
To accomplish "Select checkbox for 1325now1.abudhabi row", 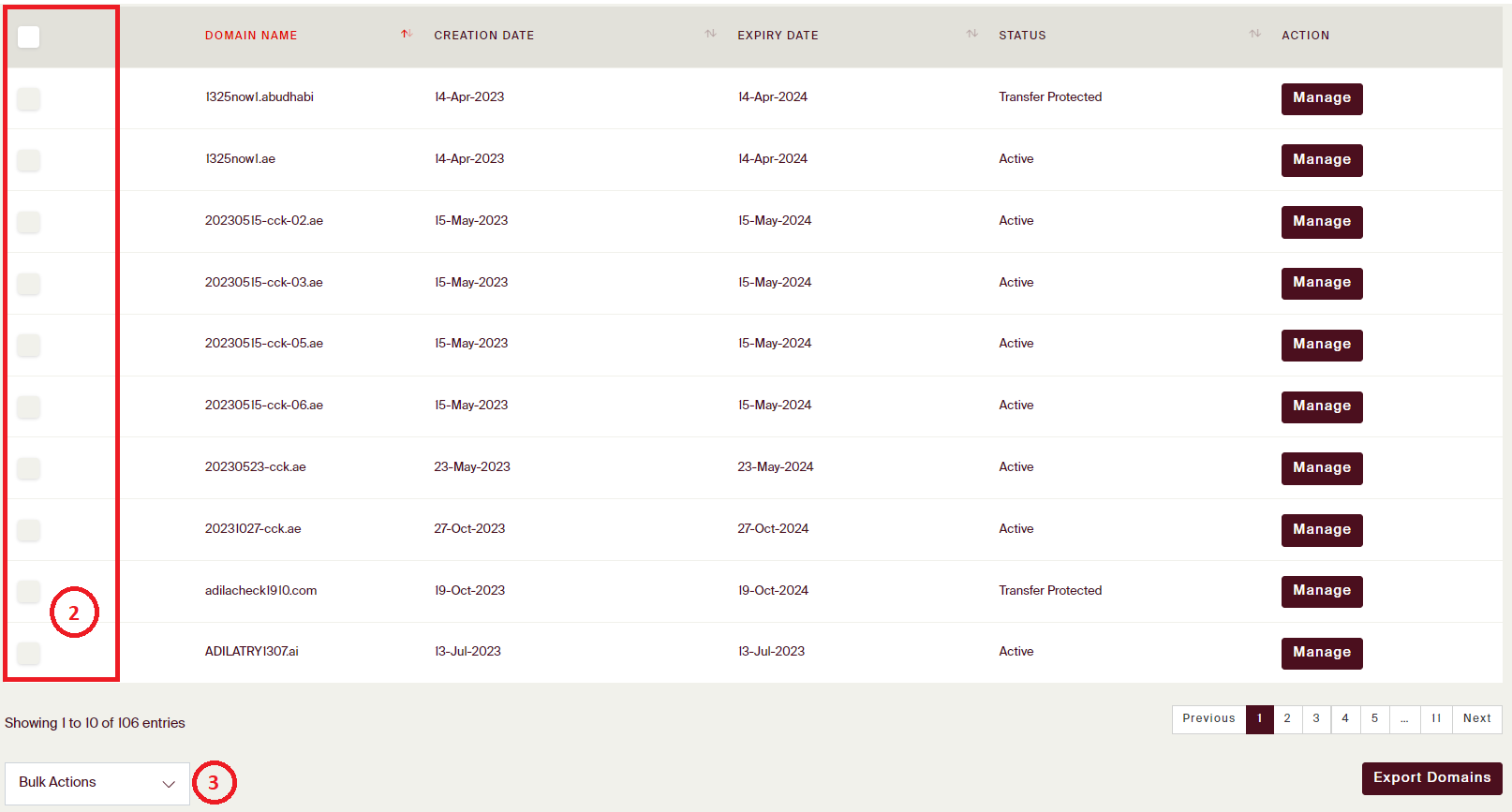I will (29, 98).
